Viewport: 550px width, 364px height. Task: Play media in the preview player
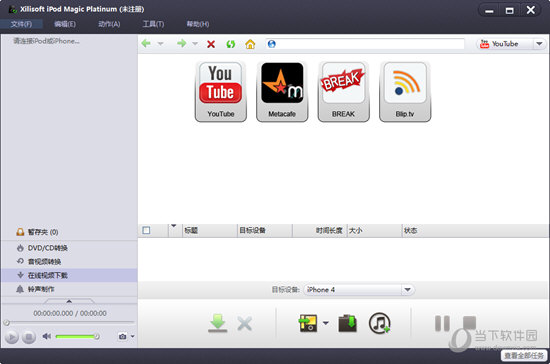tap(12, 337)
